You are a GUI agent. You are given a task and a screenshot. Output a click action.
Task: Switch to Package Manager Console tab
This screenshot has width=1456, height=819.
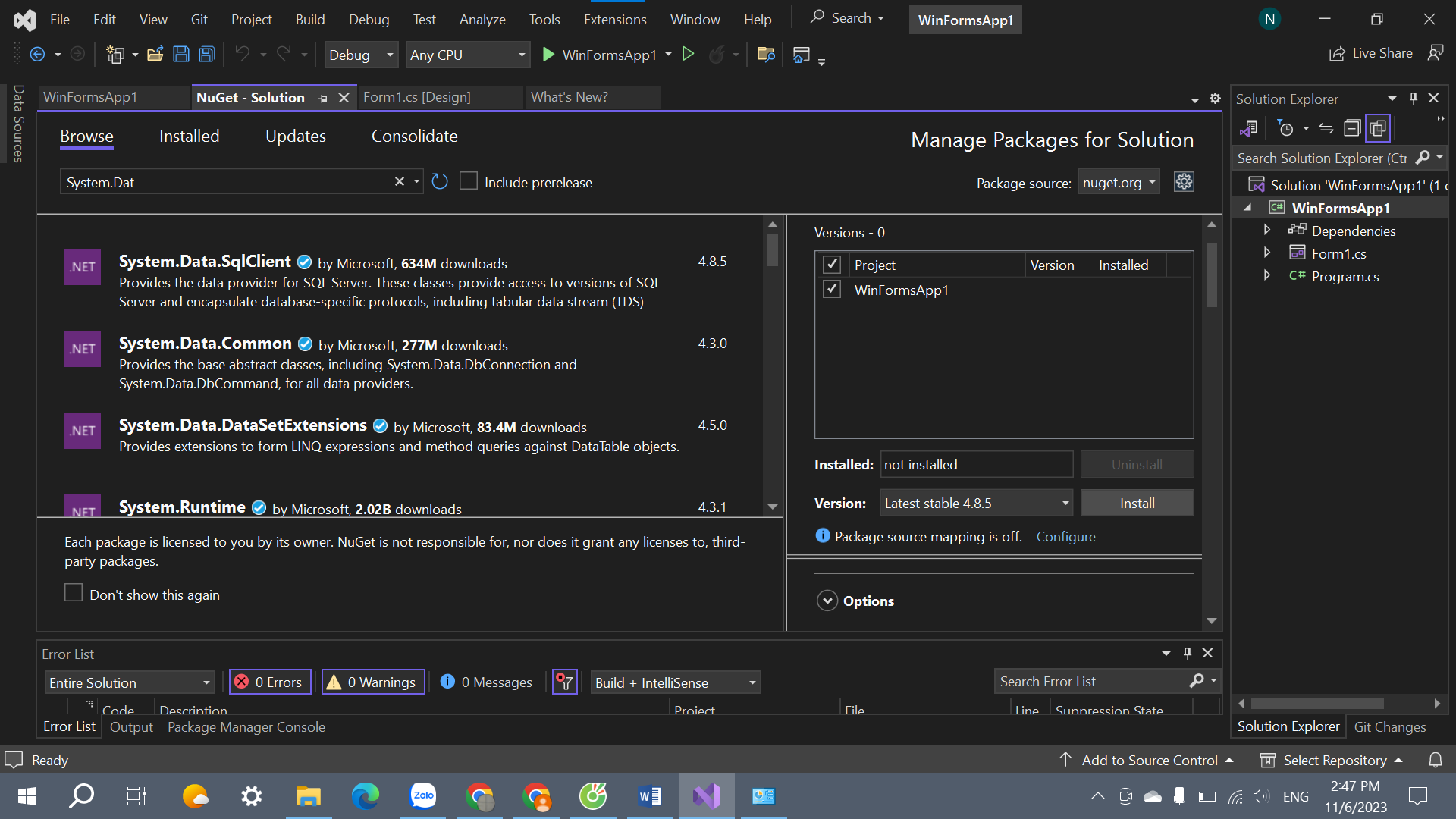pyautogui.click(x=246, y=726)
